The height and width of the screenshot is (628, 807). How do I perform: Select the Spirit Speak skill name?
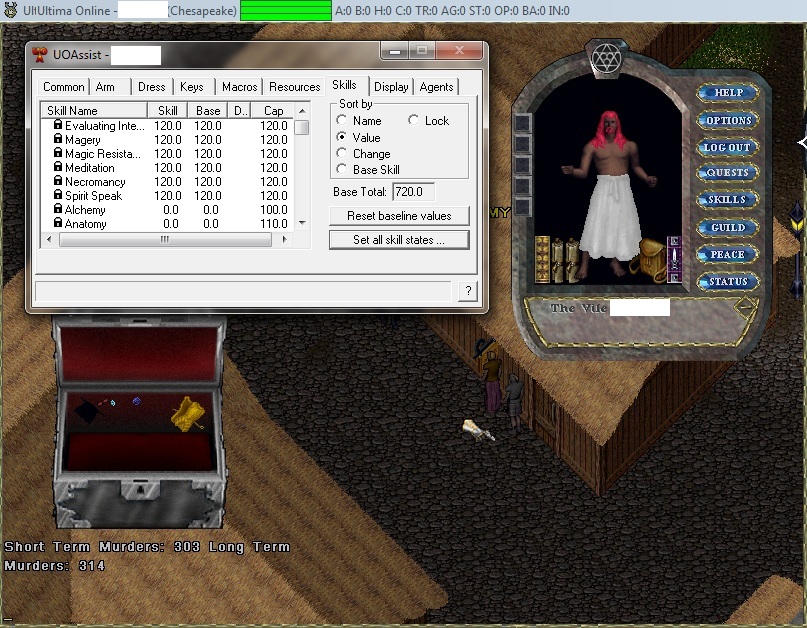click(x=93, y=196)
